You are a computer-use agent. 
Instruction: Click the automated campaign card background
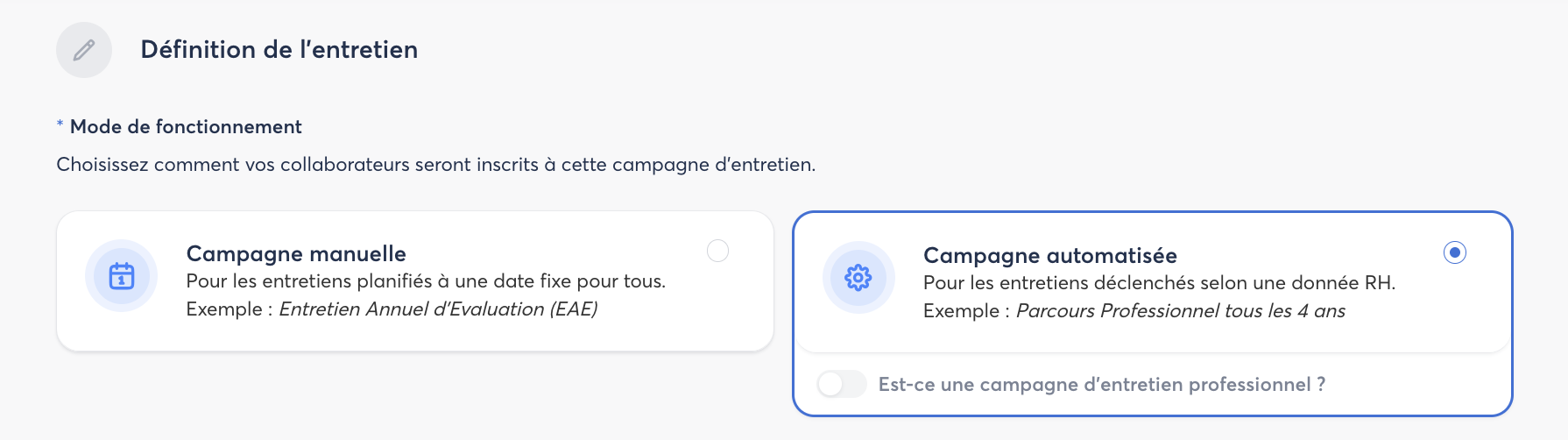(x=1153, y=333)
